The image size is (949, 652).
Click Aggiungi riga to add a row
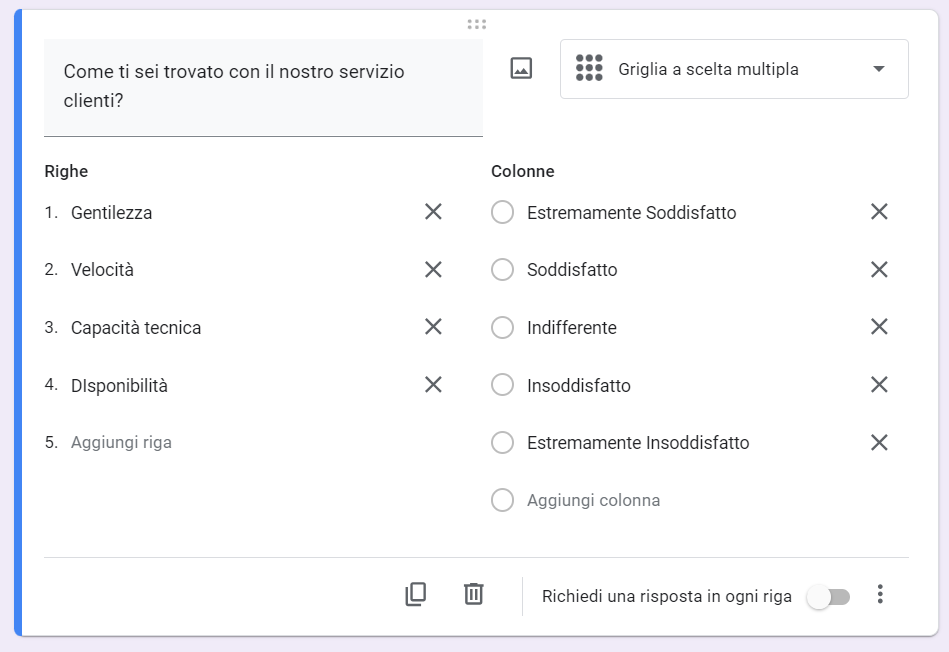[x=121, y=442]
